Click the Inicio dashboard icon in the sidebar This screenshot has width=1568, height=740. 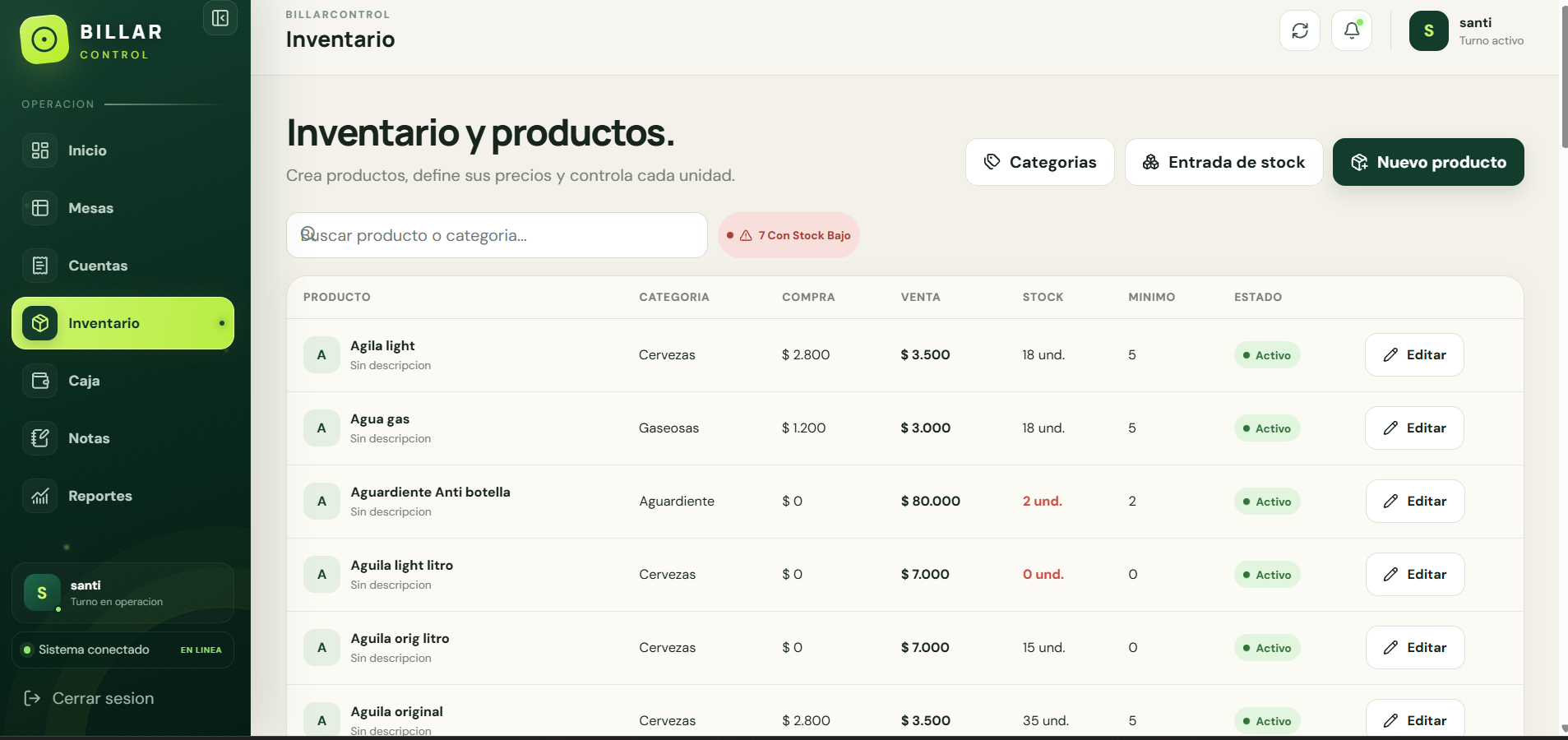point(40,150)
